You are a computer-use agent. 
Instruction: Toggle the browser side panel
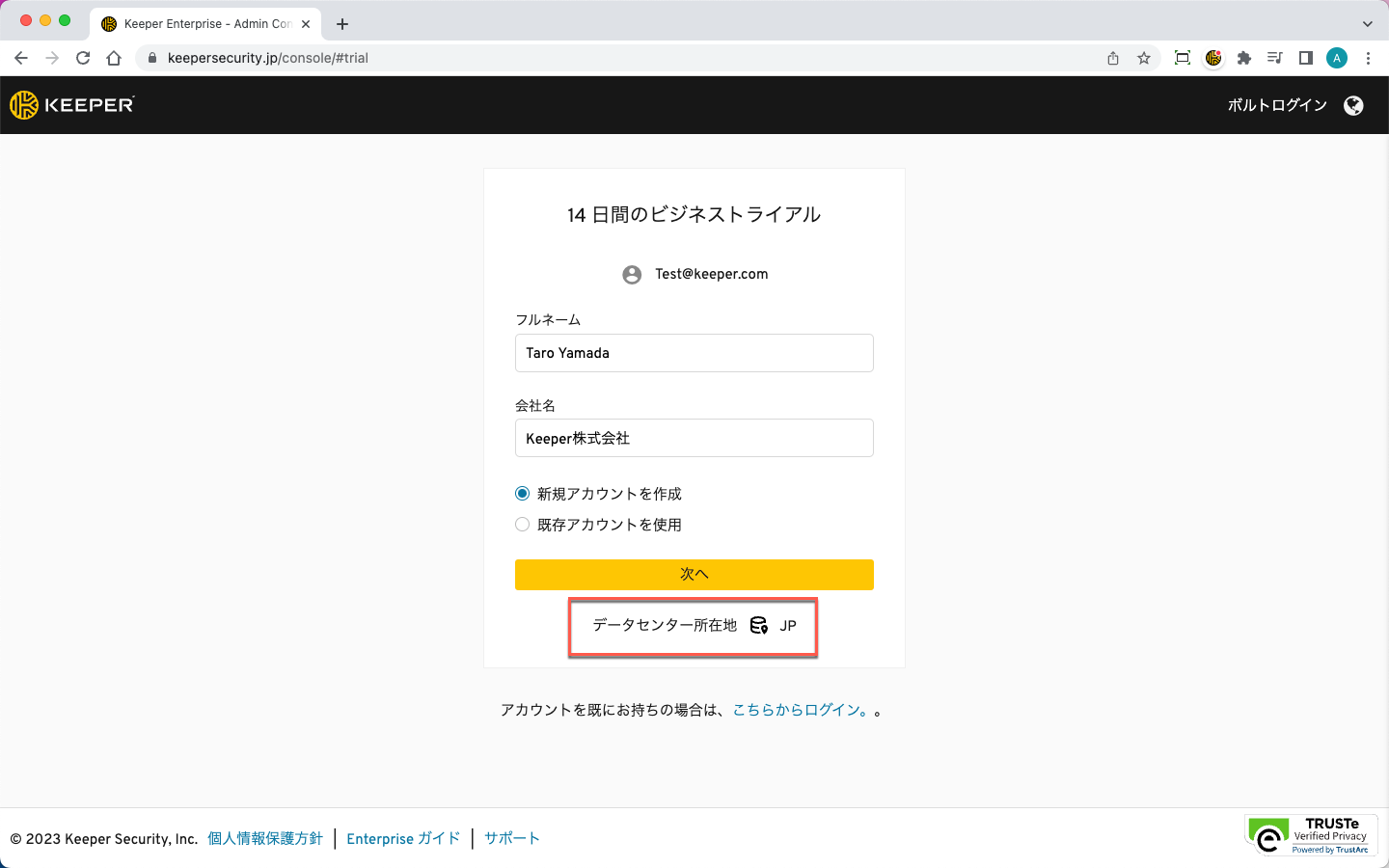(1306, 58)
